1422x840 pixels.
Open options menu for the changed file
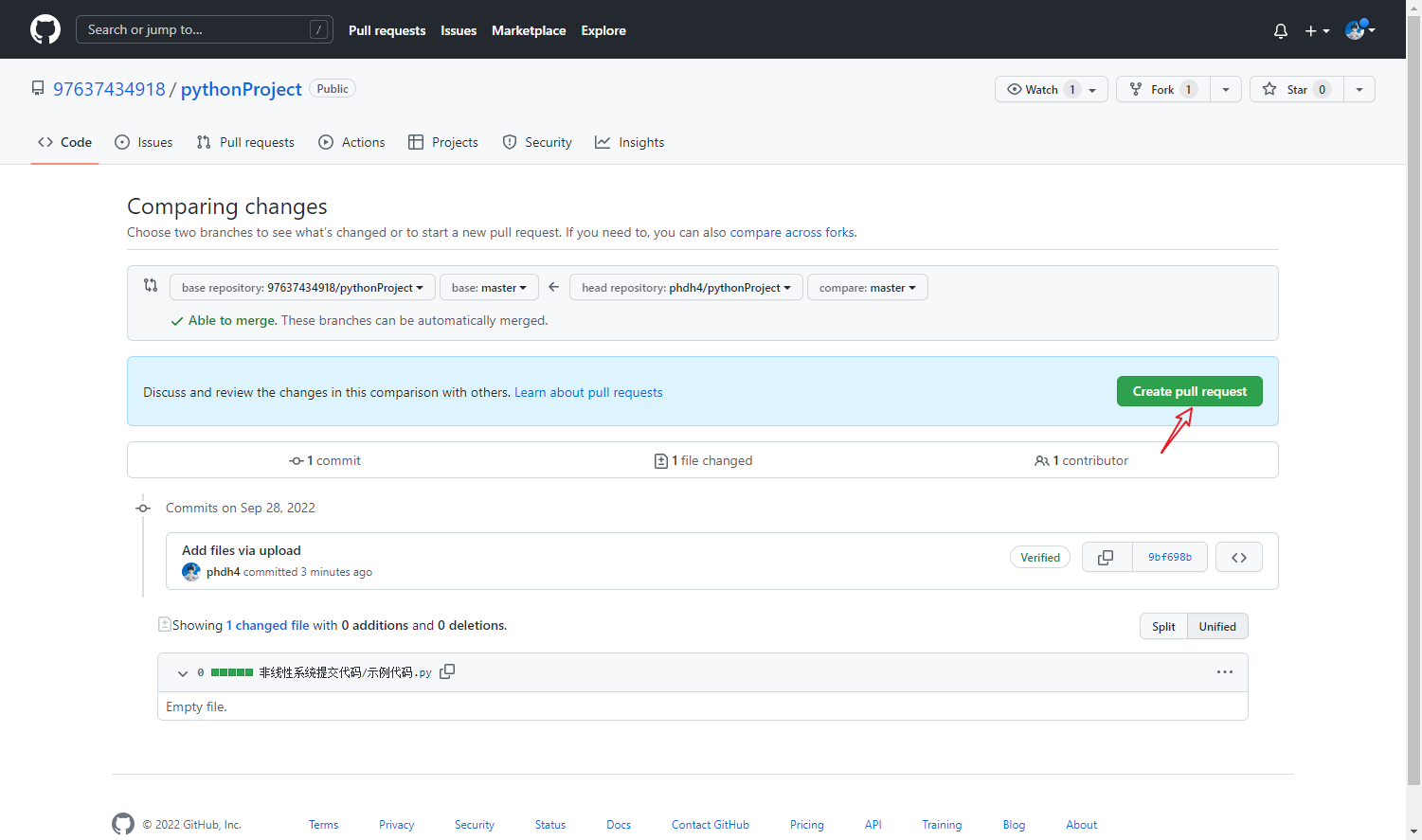[x=1225, y=671]
